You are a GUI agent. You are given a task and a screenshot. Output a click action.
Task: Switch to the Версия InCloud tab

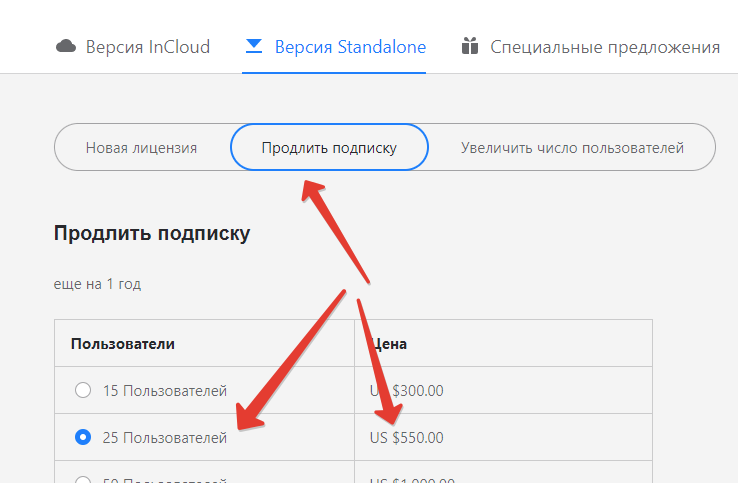coord(147,47)
